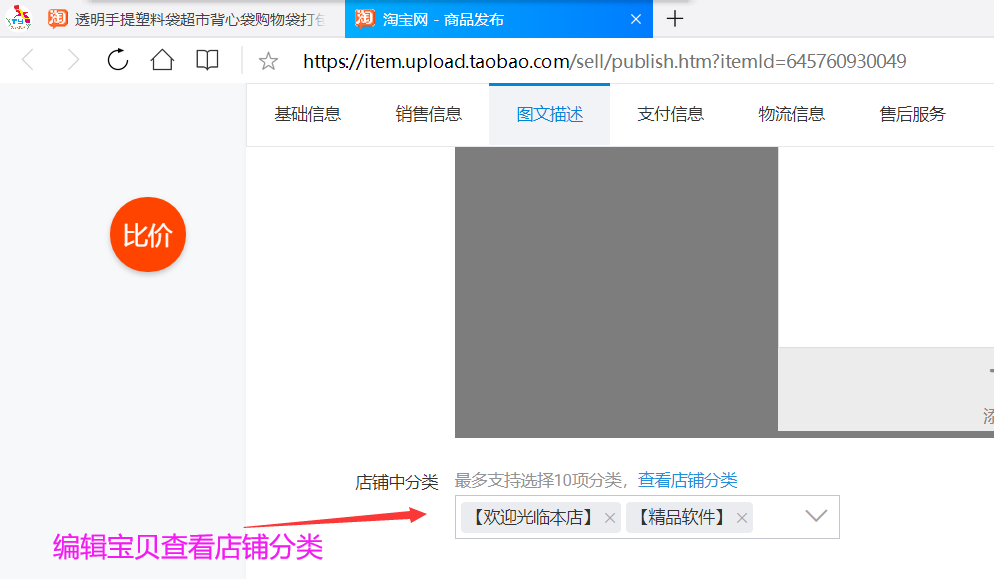The width and height of the screenshot is (994, 579).
Task: Expand the 店铺中分类 dropdown arrow
Action: 816,517
